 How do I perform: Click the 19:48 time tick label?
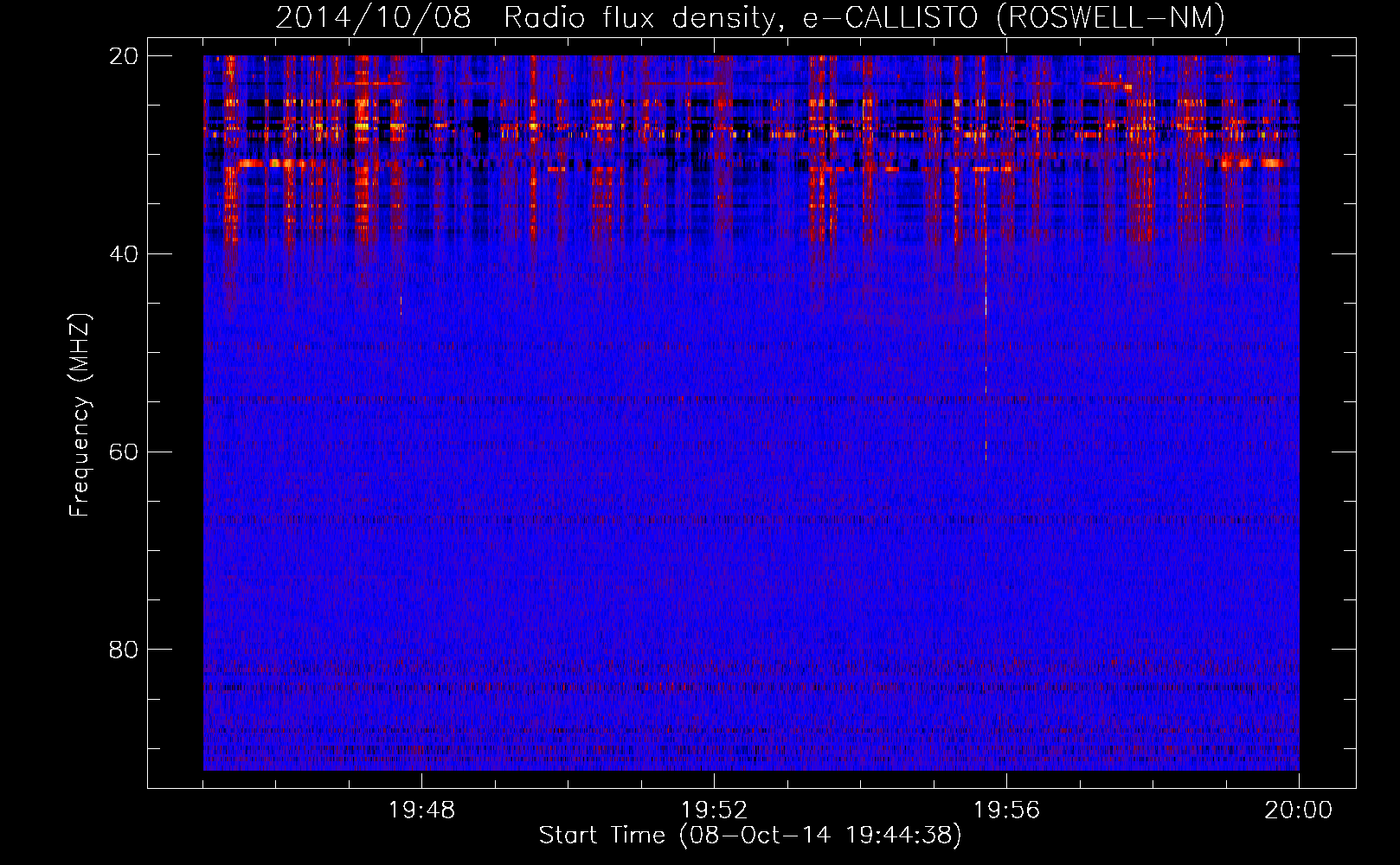421,811
